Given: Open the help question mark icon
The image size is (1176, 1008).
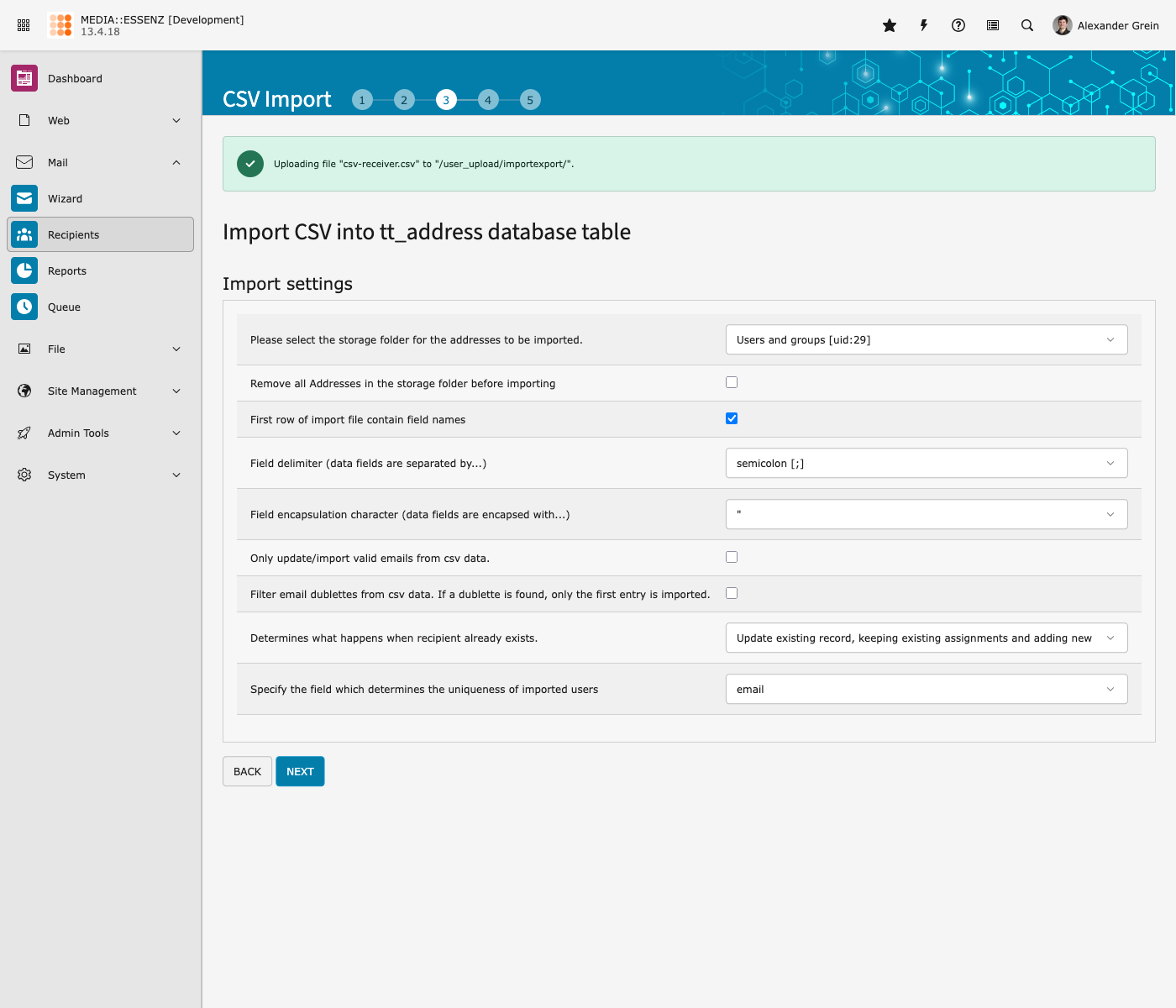Looking at the screenshot, I should (x=958, y=25).
